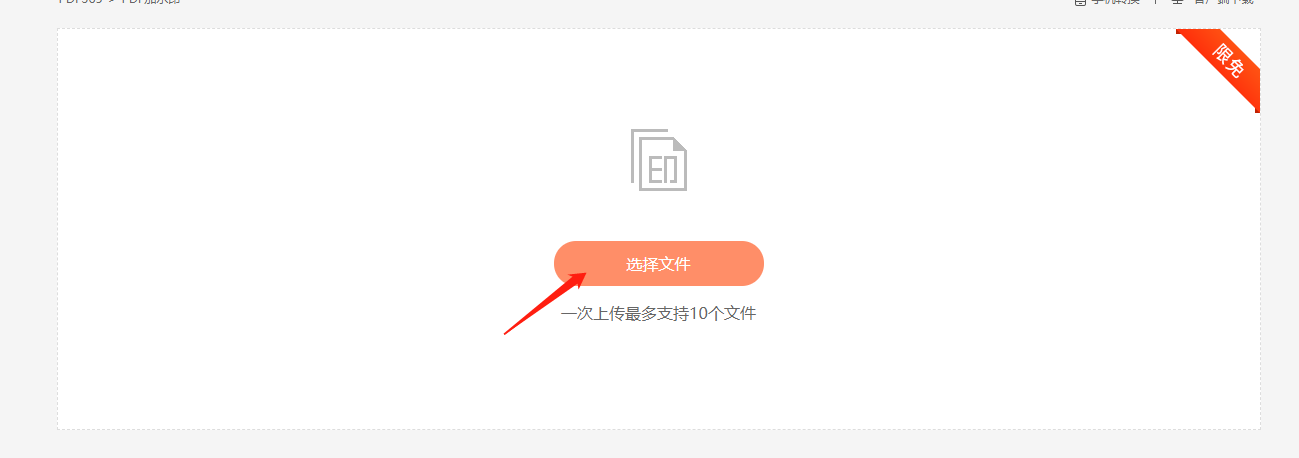Image resolution: width=1299 pixels, height=458 pixels.
Task: Click the 一次上传最多支持10个文件 hint text
Action: [659, 313]
